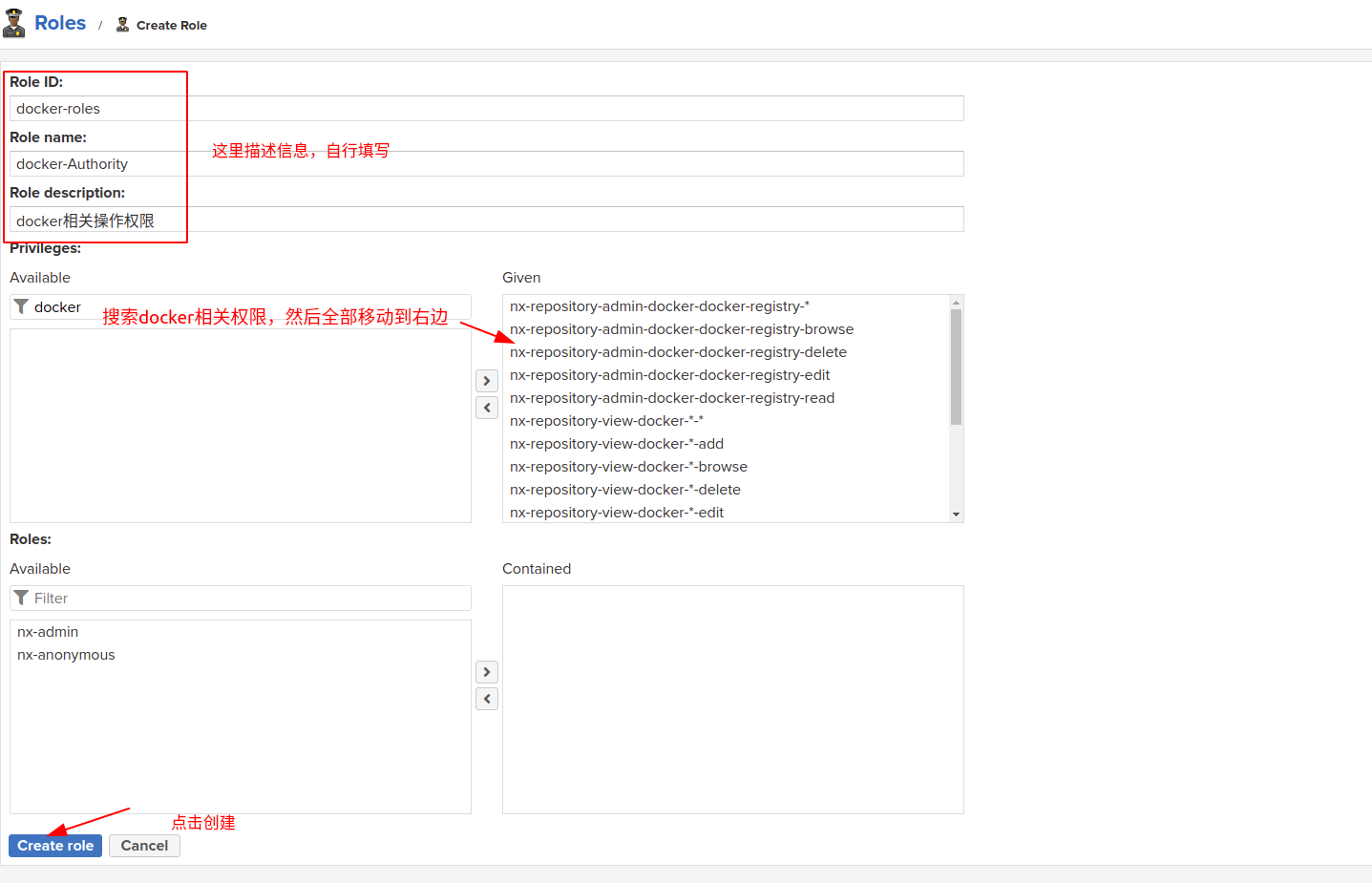Add role using the Roles right arrow button
This screenshot has width=1372, height=883.
coord(487,672)
